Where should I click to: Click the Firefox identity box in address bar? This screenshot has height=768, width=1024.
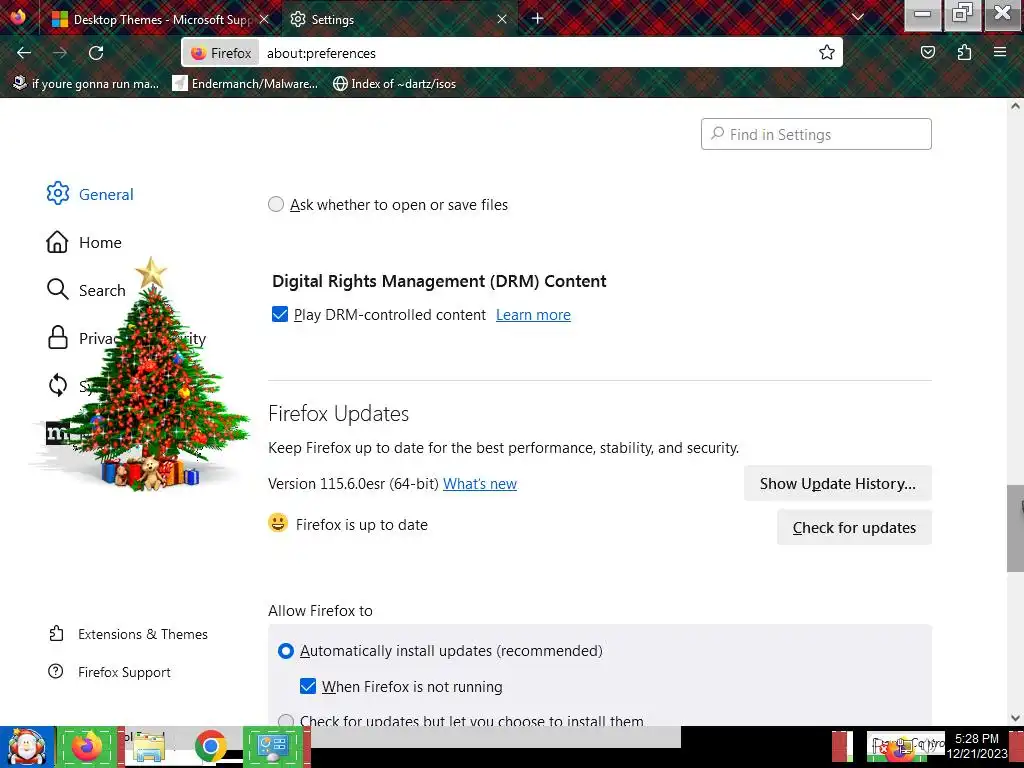(x=221, y=53)
